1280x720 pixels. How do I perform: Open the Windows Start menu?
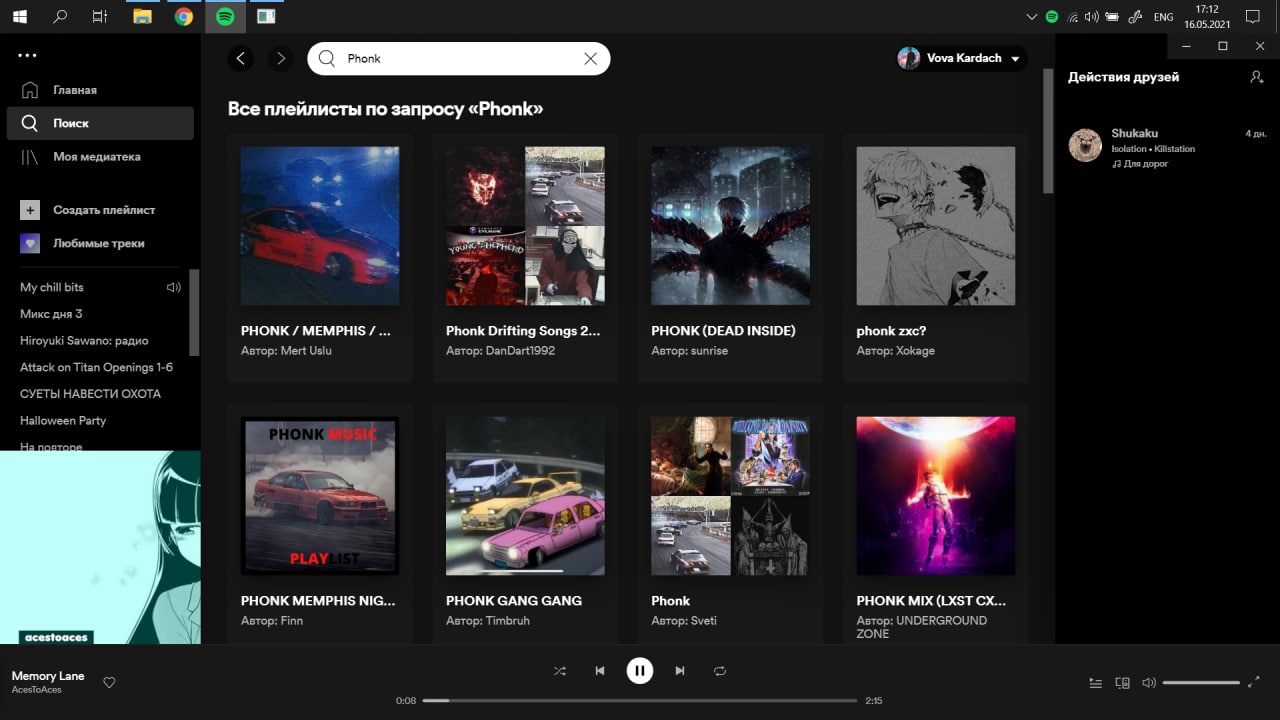tap(20, 16)
